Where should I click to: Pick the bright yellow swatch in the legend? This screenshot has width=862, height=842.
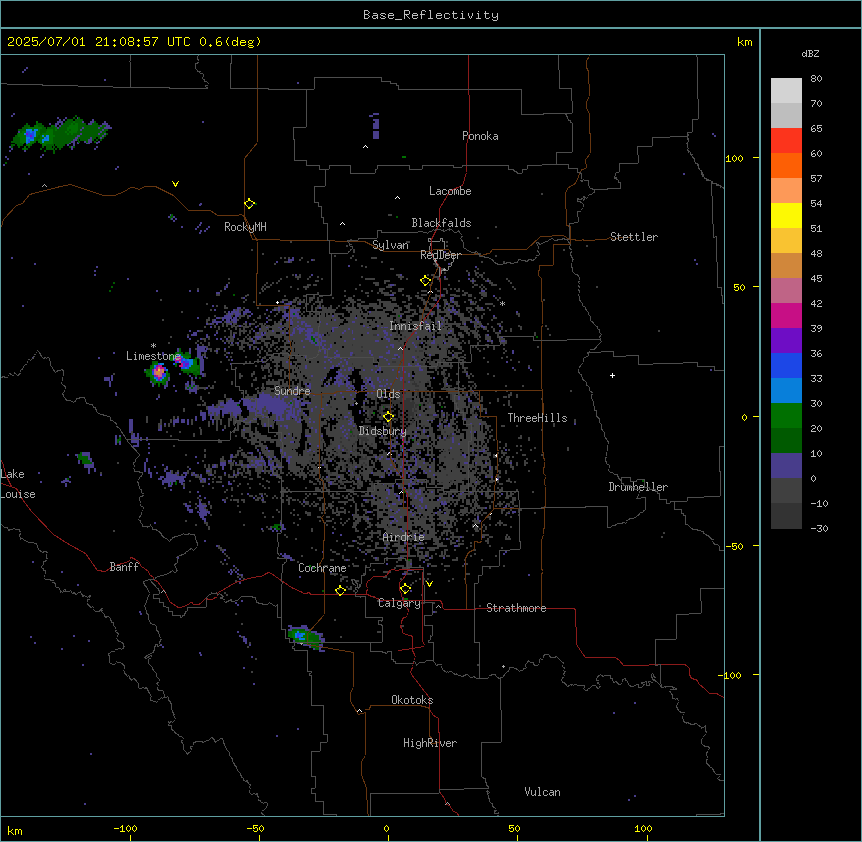tap(786, 215)
